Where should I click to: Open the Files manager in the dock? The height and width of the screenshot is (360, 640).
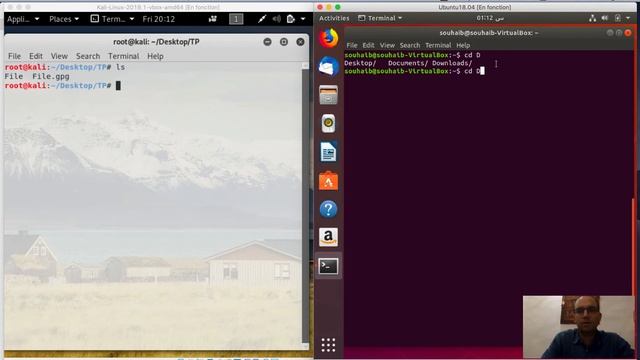pyautogui.click(x=329, y=95)
